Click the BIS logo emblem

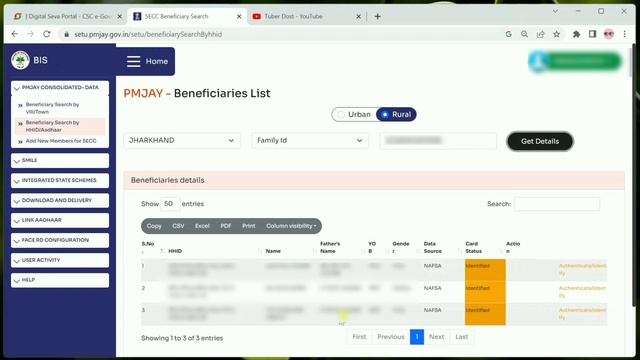(x=20, y=60)
